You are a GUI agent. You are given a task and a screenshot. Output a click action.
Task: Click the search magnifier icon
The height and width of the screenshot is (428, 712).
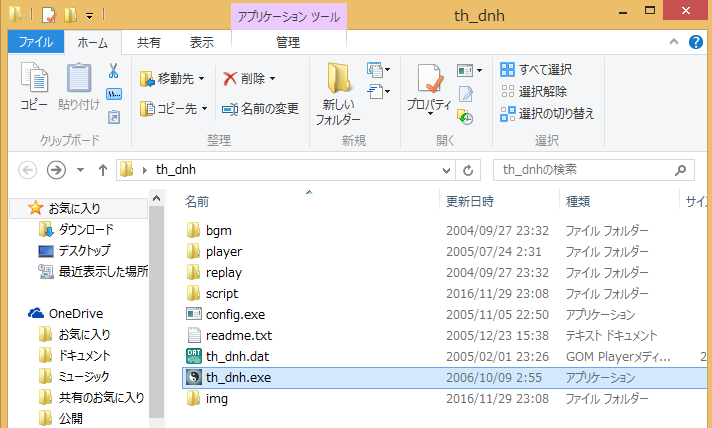(x=680, y=170)
